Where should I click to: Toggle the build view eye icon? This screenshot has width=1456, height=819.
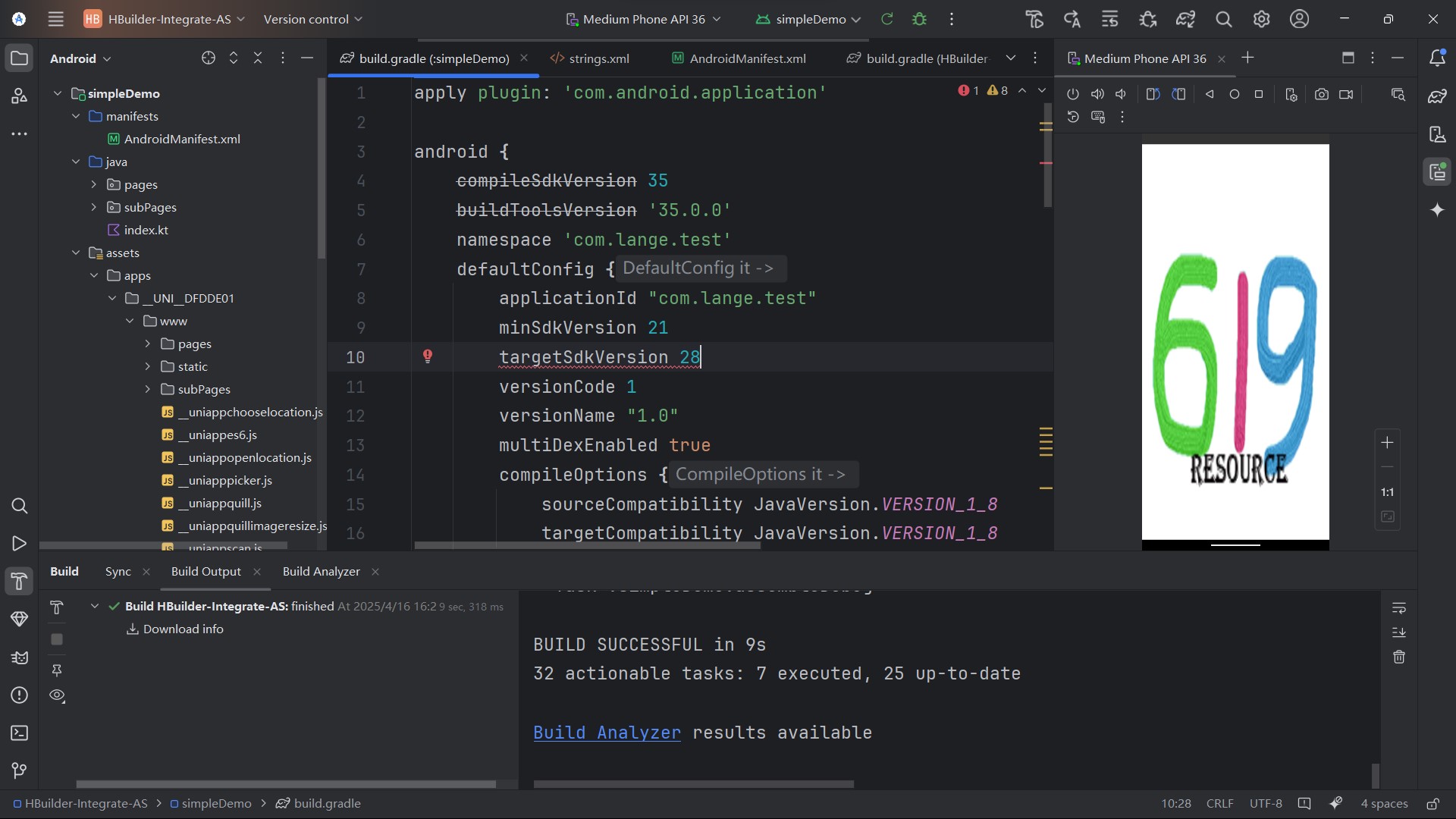click(x=57, y=696)
